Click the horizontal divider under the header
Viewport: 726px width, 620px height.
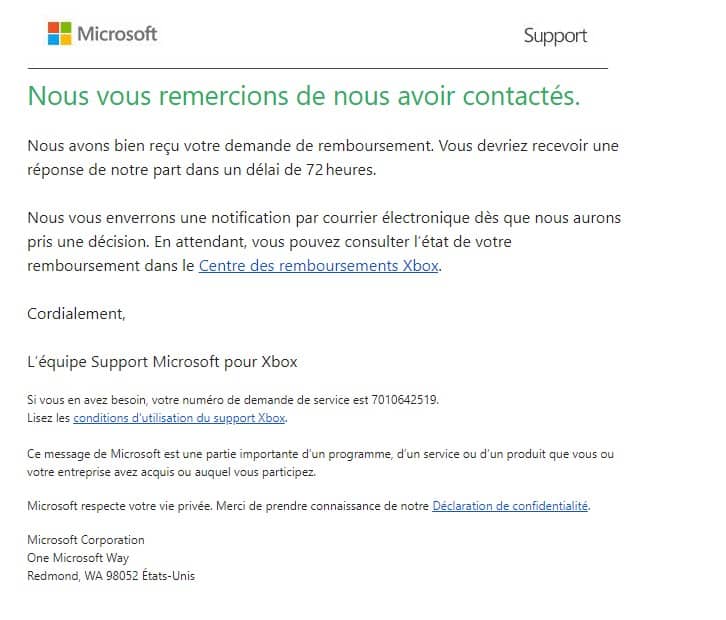coord(318,68)
